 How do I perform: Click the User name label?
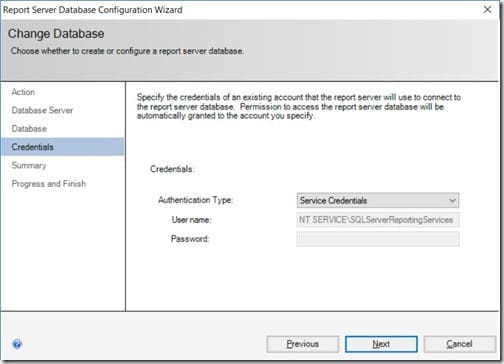pyautogui.click(x=192, y=220)
